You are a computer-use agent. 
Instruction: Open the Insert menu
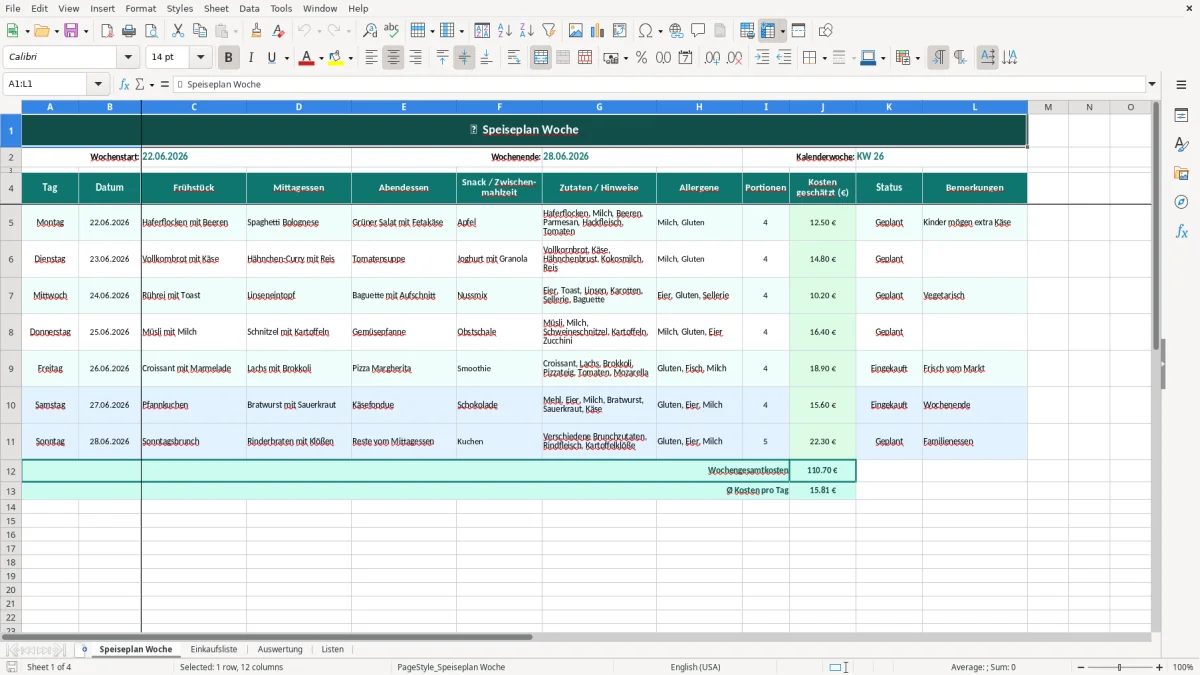pos(102,8)
